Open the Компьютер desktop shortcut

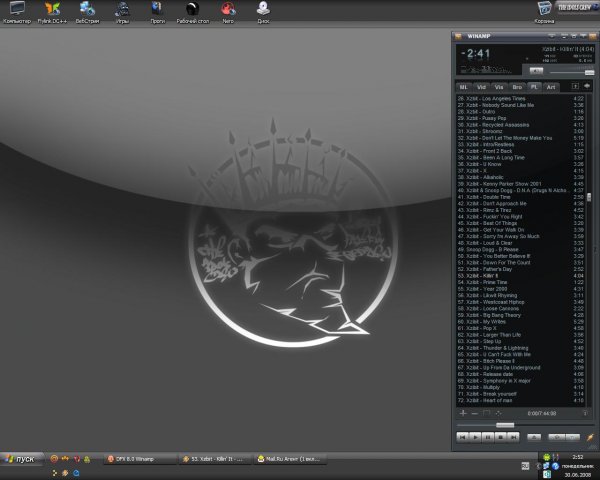pyautogui.click(x=17, y=12)
